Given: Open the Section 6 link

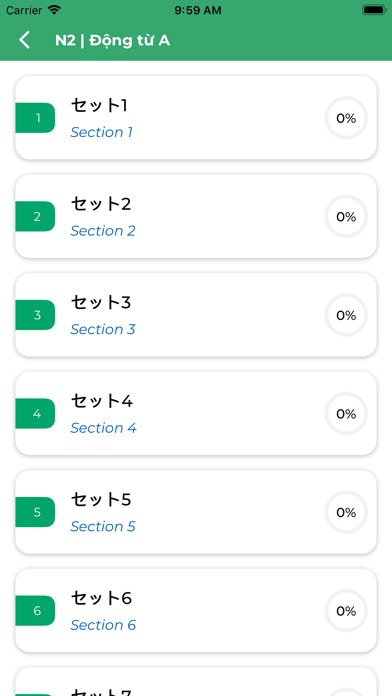Looking at the screenshot, I should 103,625.
